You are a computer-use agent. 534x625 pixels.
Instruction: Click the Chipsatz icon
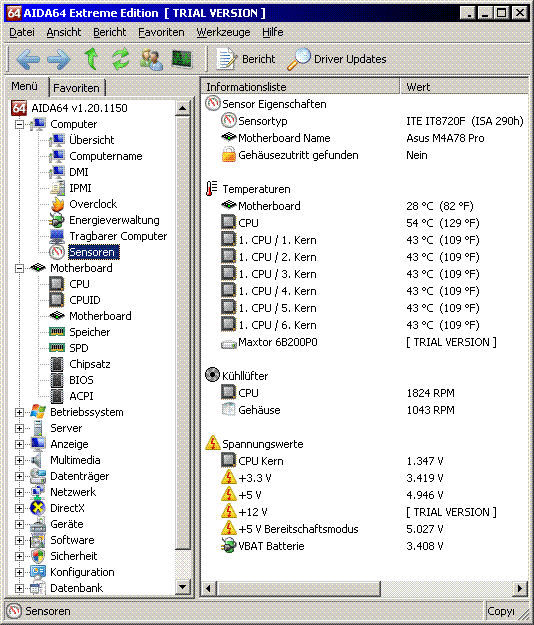click(57, 364)
